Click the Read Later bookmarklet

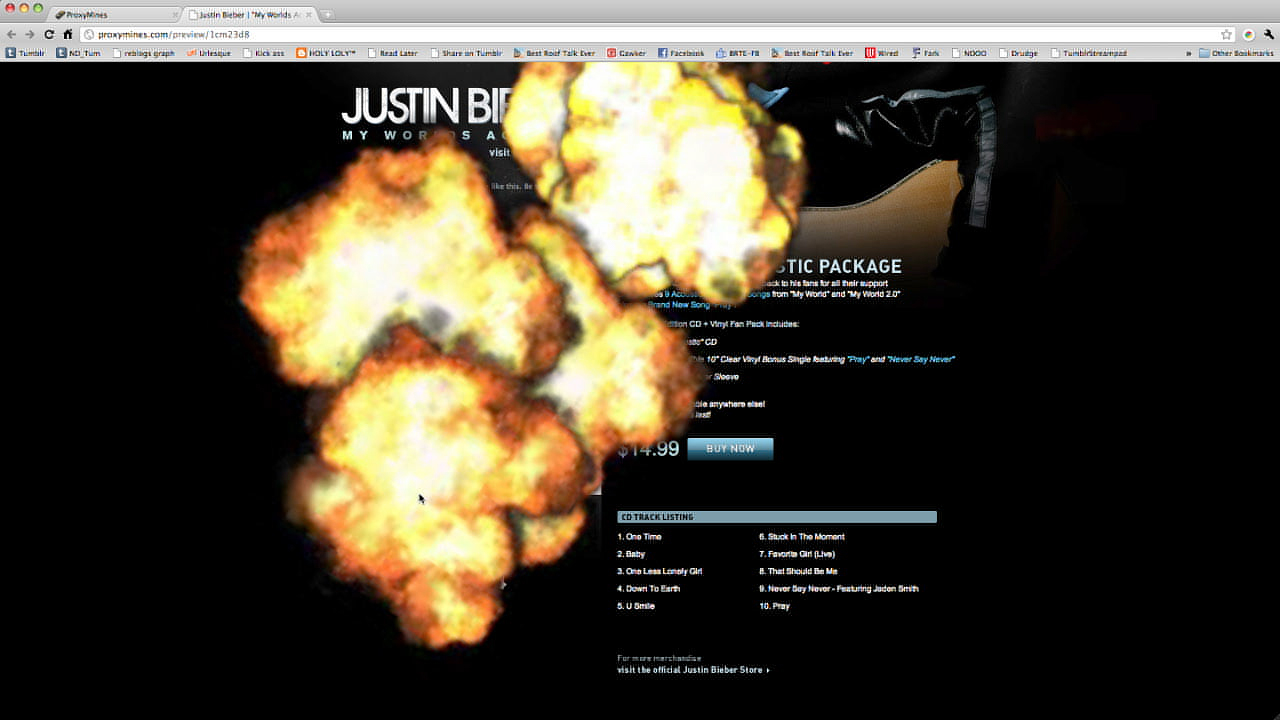392,53
